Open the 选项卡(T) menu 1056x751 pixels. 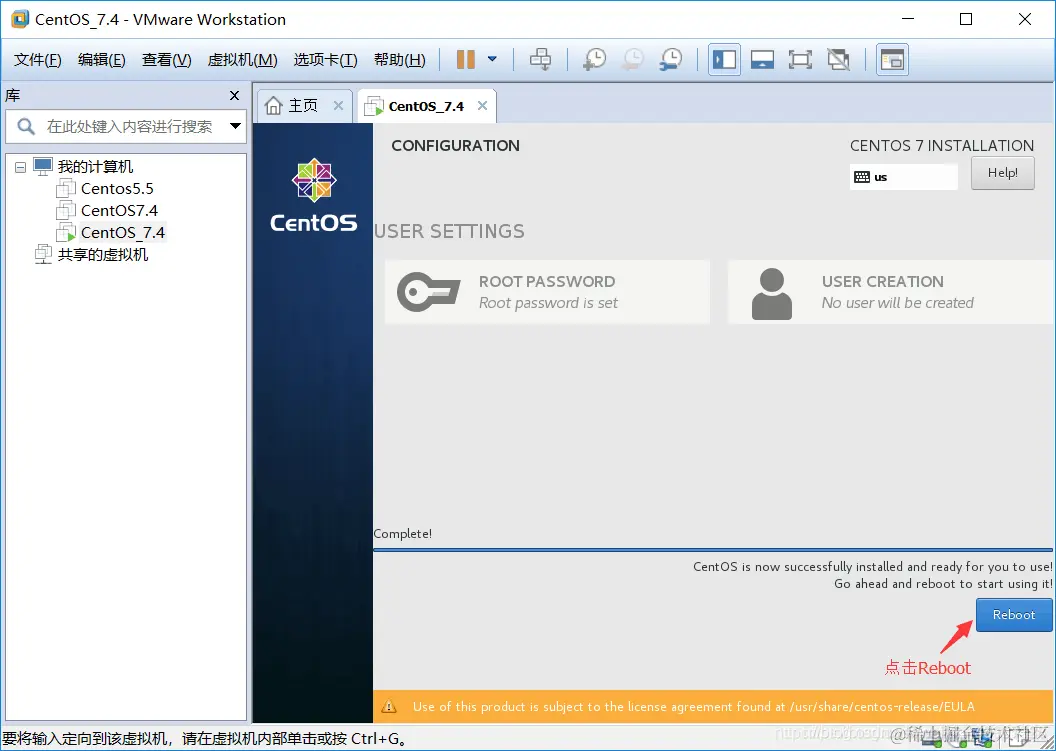coord(325,60)
